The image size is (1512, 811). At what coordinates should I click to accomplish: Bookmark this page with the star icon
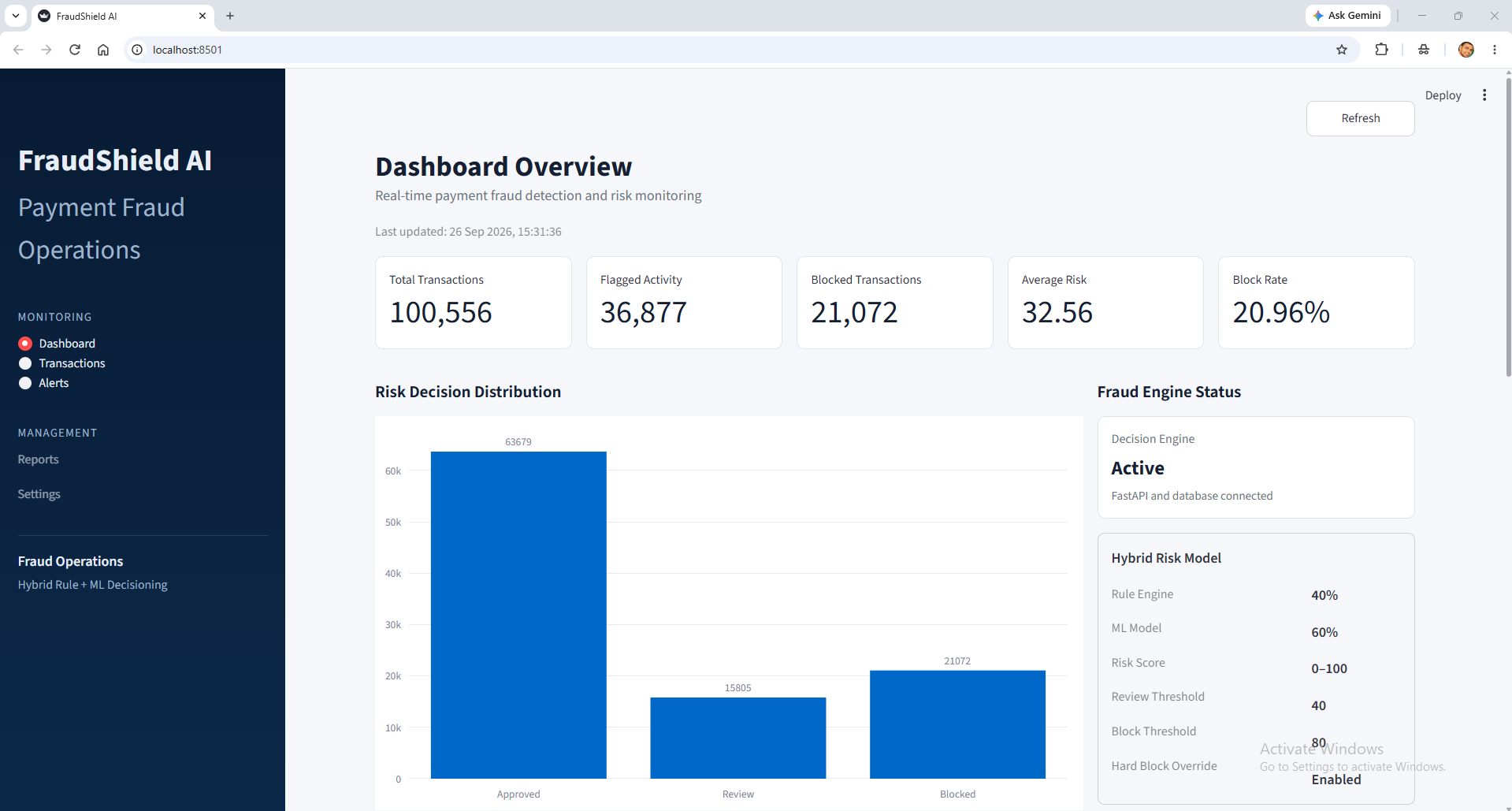(x=1342, y=50)
